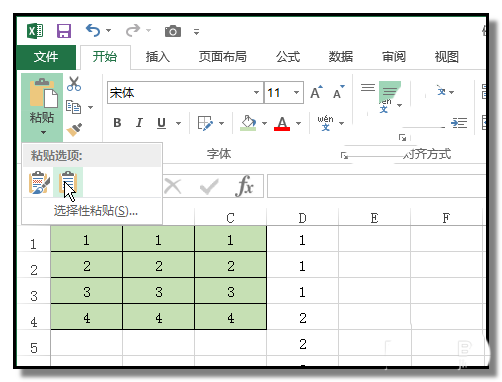Click inside the formula bar input
The height and width of the screenshot is (382, 502).
tap(376, 186)
